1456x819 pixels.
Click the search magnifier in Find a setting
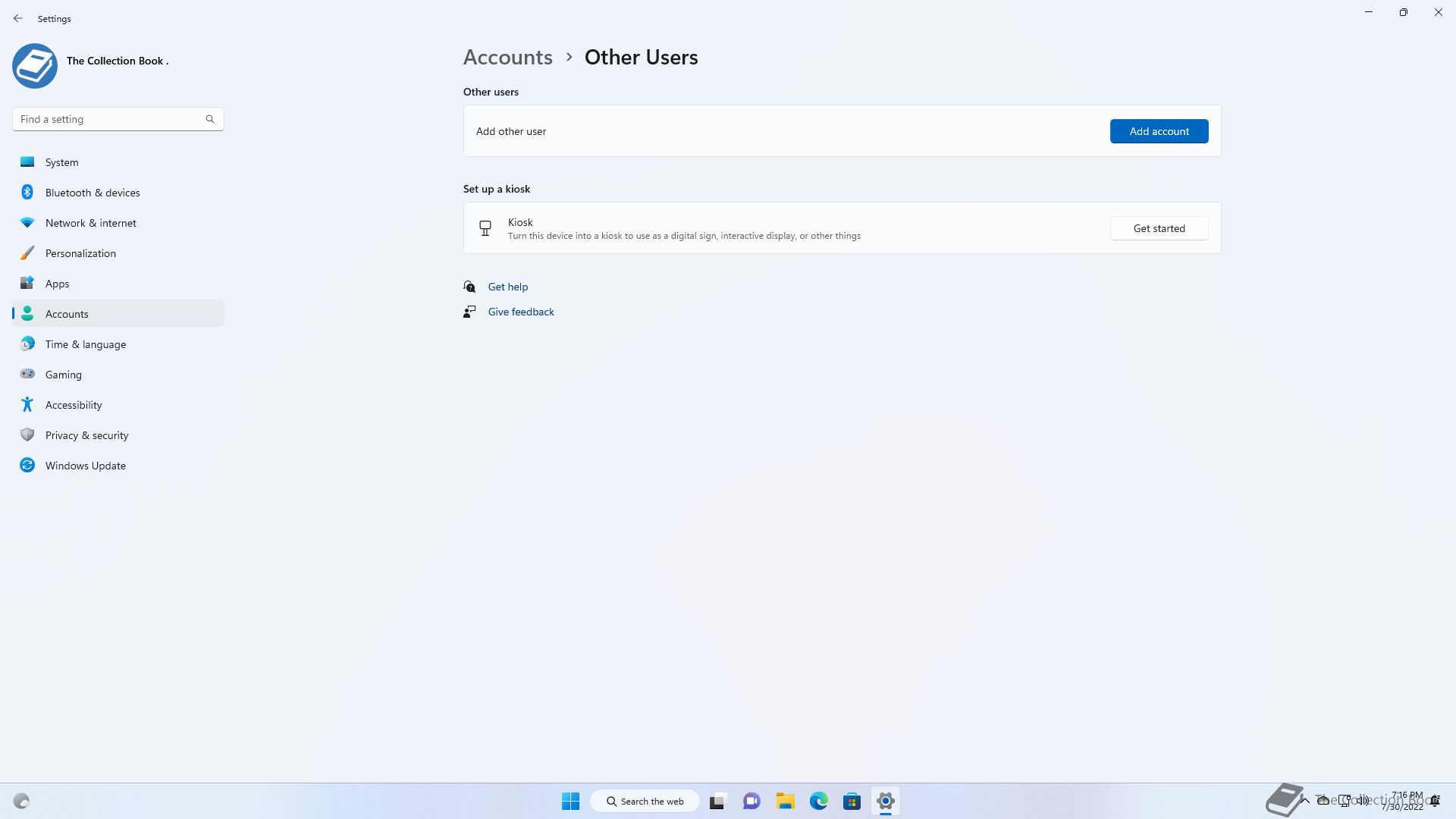tap(210, 119)
